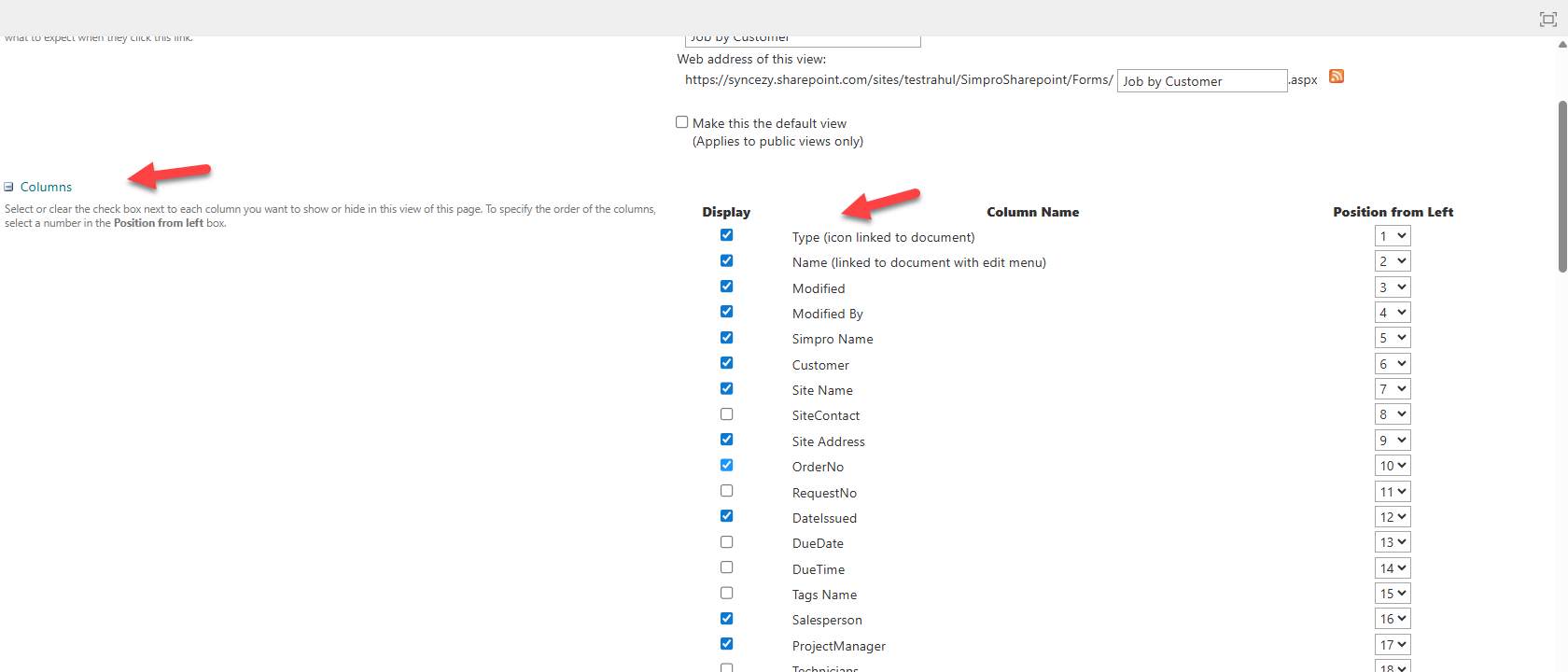The height and width of the screenshot is (672, 1568).
Task: Collapse the Columns section icon
Action: point(9,188)
